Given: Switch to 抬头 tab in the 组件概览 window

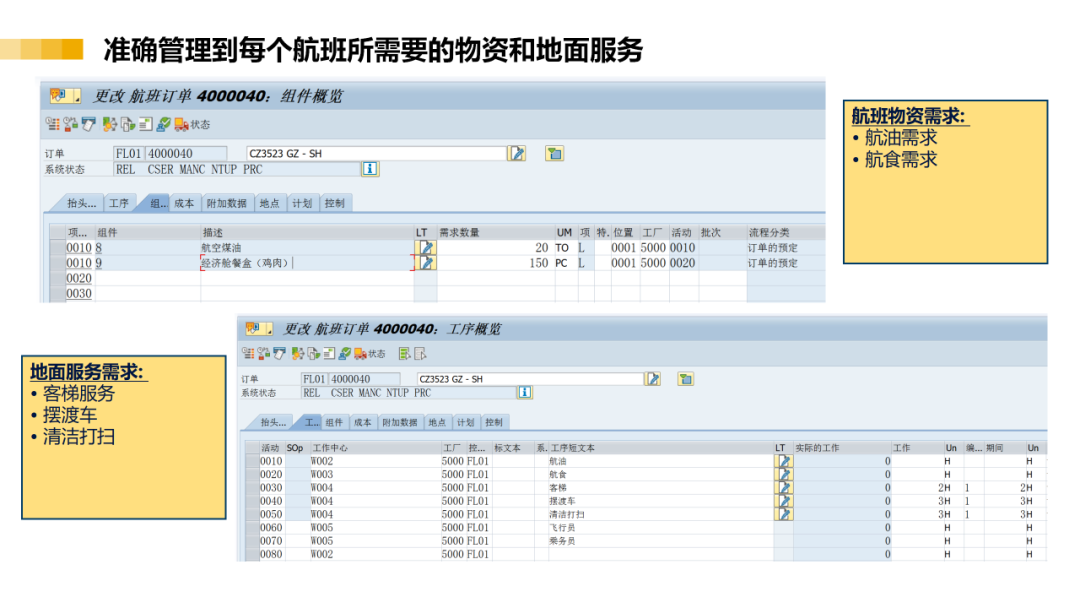Looking at the screenshot, I should pyautogui.click(x=80, y=203).
